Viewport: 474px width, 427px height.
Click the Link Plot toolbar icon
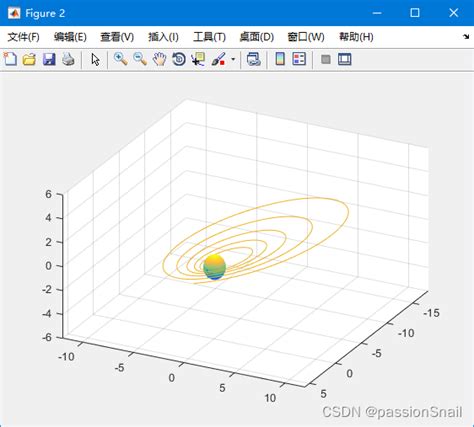pos(254,60)
